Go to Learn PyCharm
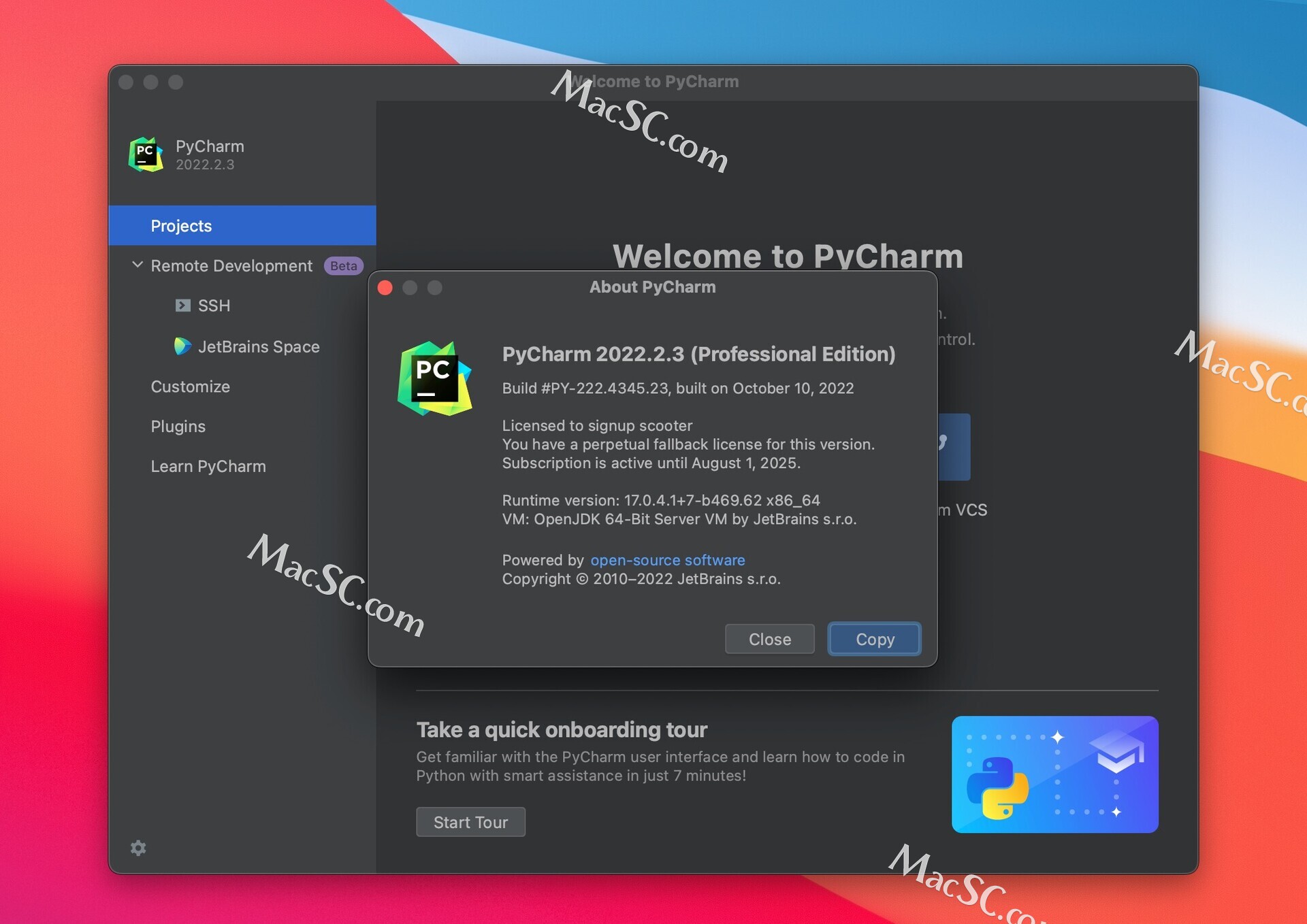Viewport: 1307px width, 924px height. tap(208, 466)
